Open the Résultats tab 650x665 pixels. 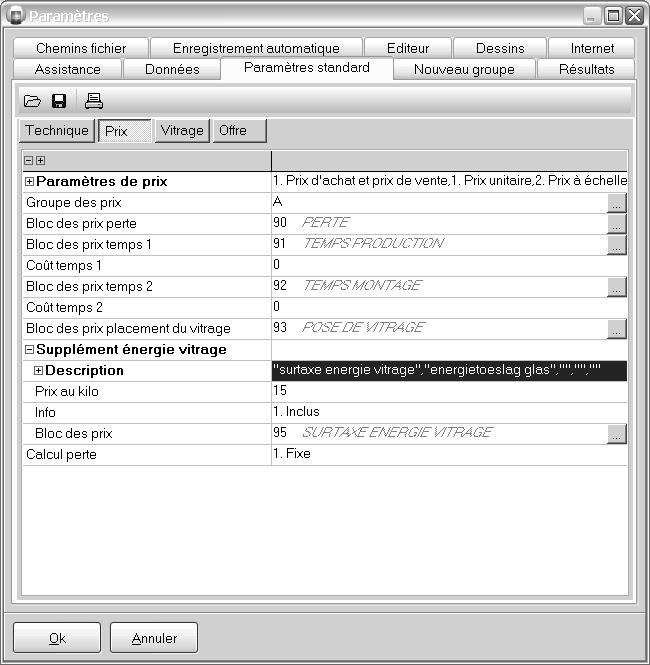(x=586, y=69)
